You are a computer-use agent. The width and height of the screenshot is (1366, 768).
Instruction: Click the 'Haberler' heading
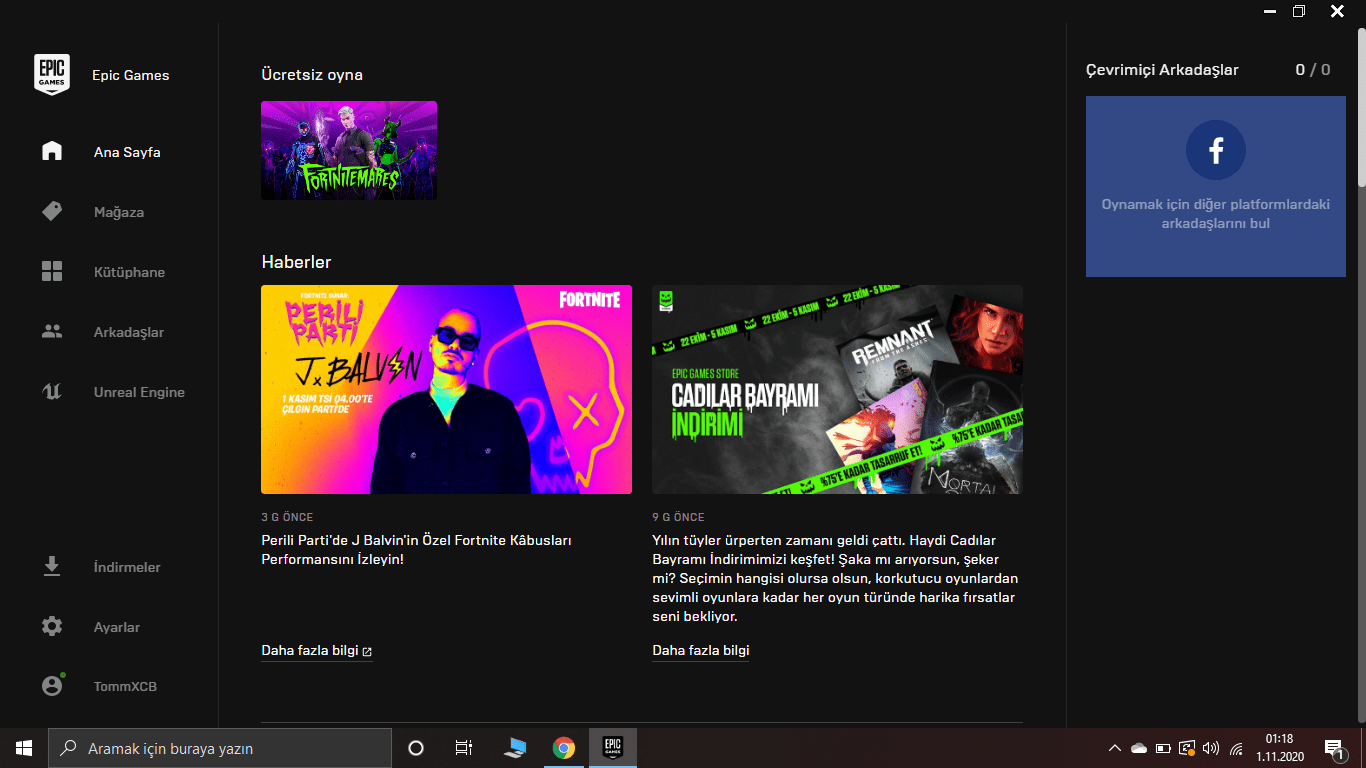coord(296,262)
